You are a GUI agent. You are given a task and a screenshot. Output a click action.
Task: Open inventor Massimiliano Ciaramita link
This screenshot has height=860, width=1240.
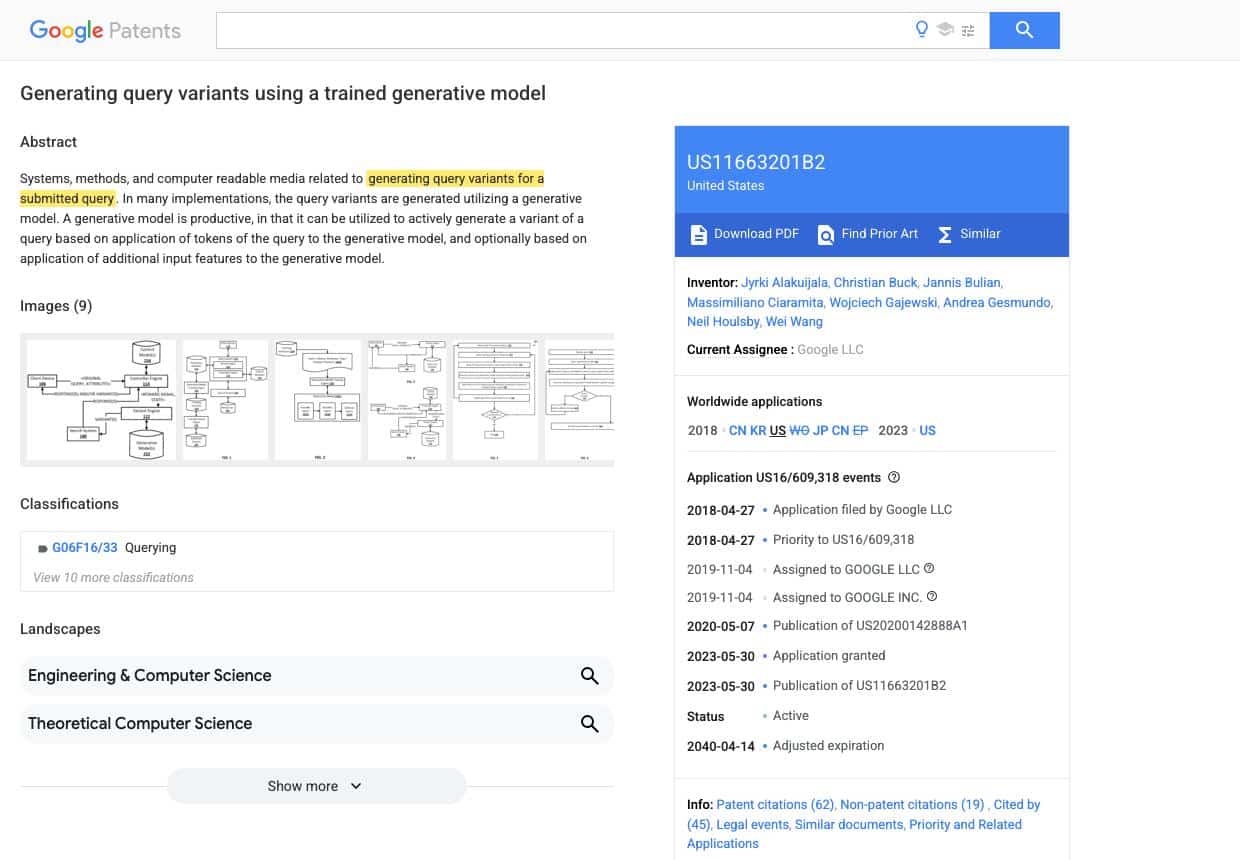(x=755, y=302)
